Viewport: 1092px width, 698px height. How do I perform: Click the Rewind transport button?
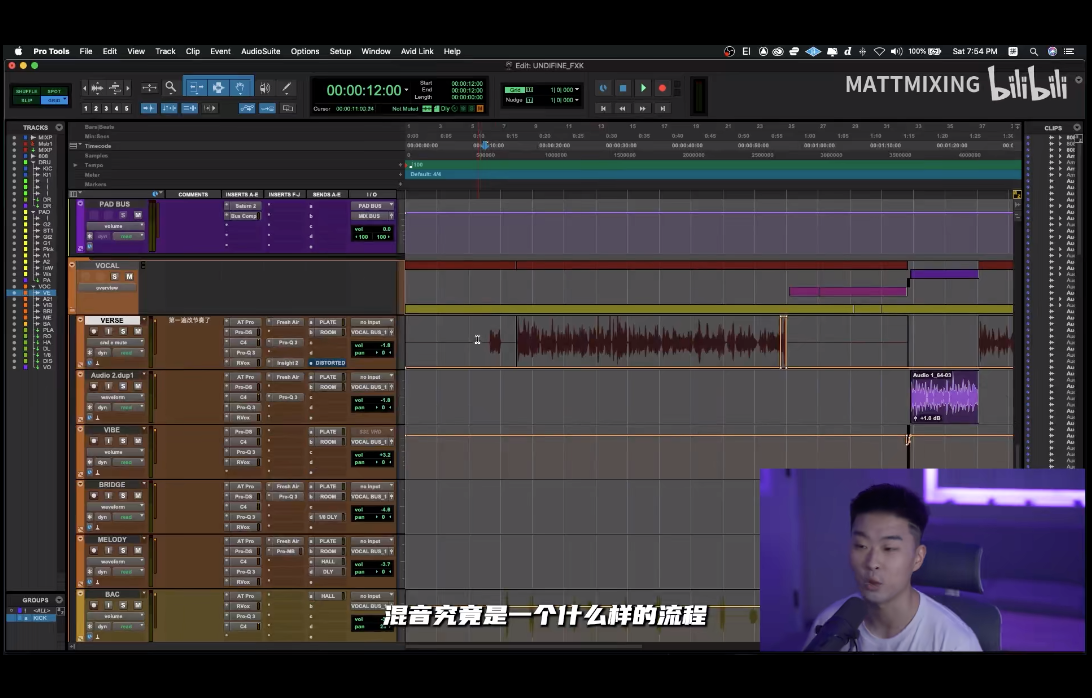coord(623,108)
